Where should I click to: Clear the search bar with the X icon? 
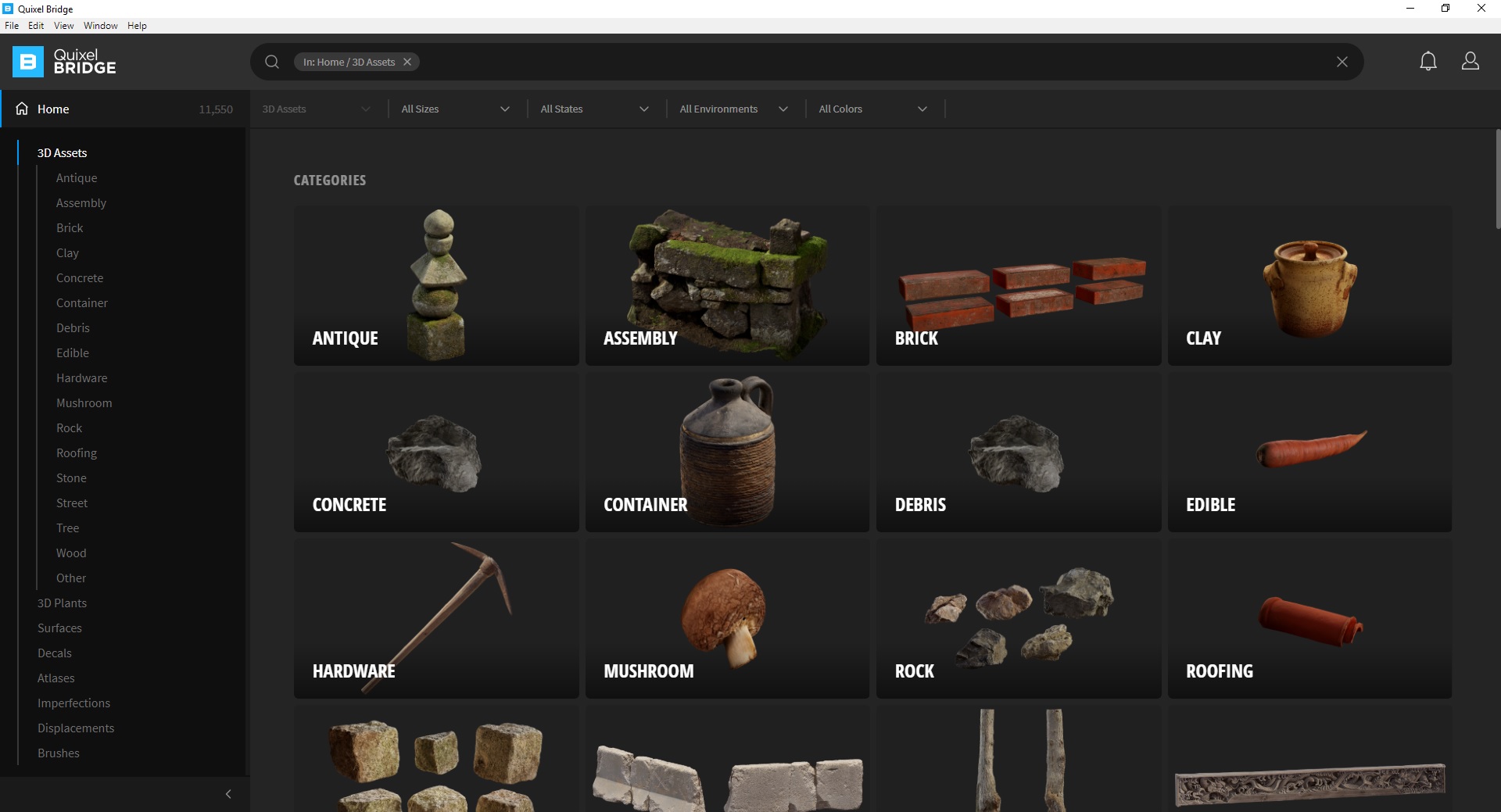coord(1342,62)
